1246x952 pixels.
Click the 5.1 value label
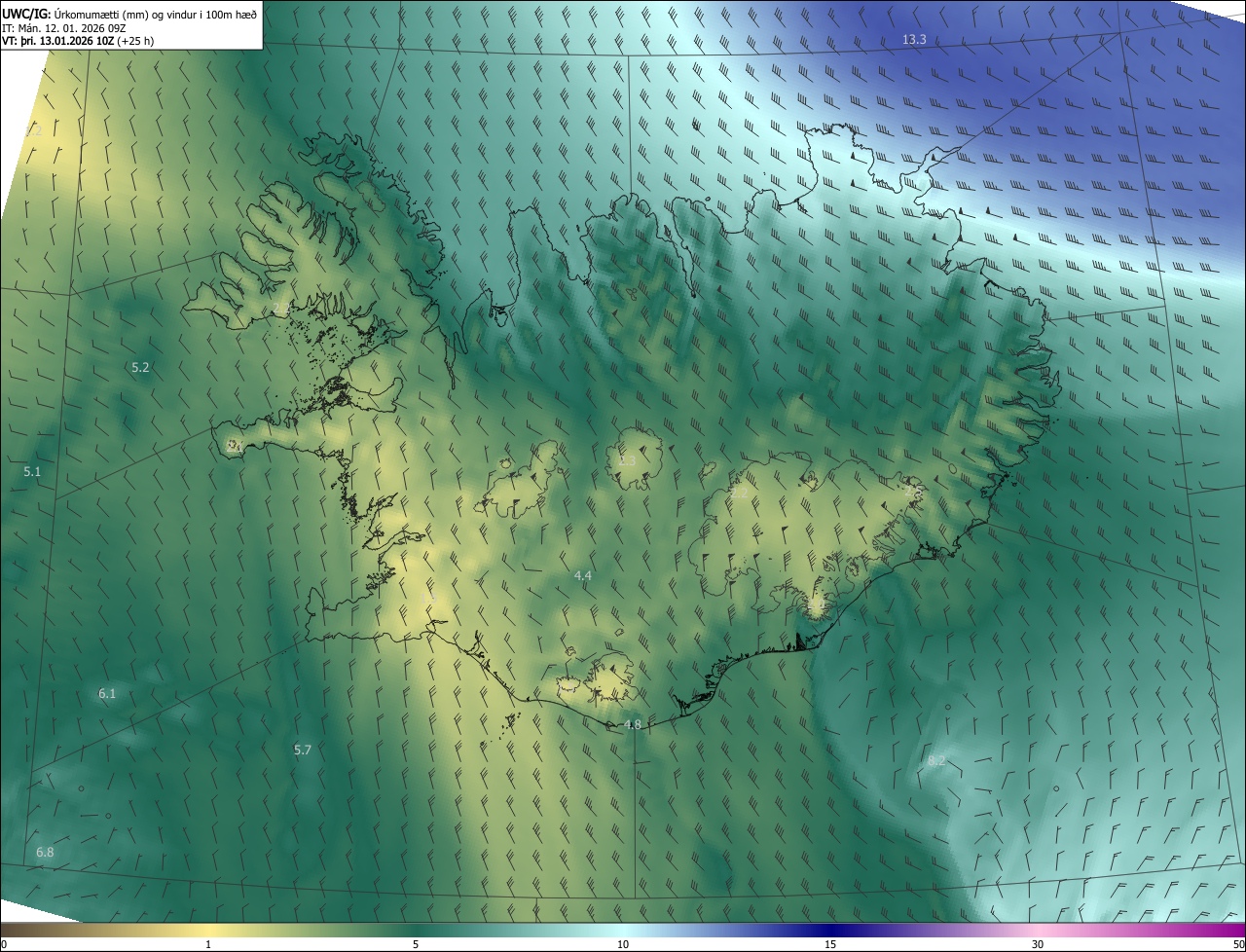coord(32,471)
